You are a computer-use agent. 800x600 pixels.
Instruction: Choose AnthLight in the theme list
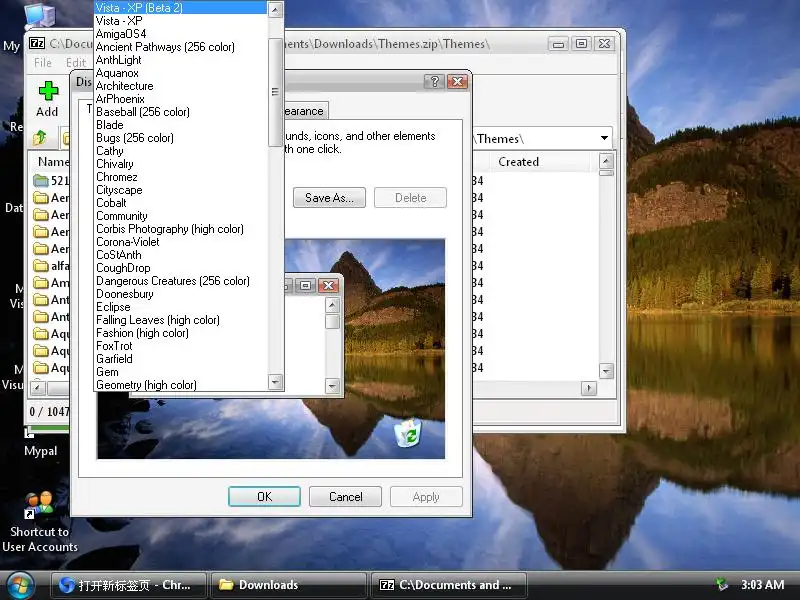coord(181,60)
